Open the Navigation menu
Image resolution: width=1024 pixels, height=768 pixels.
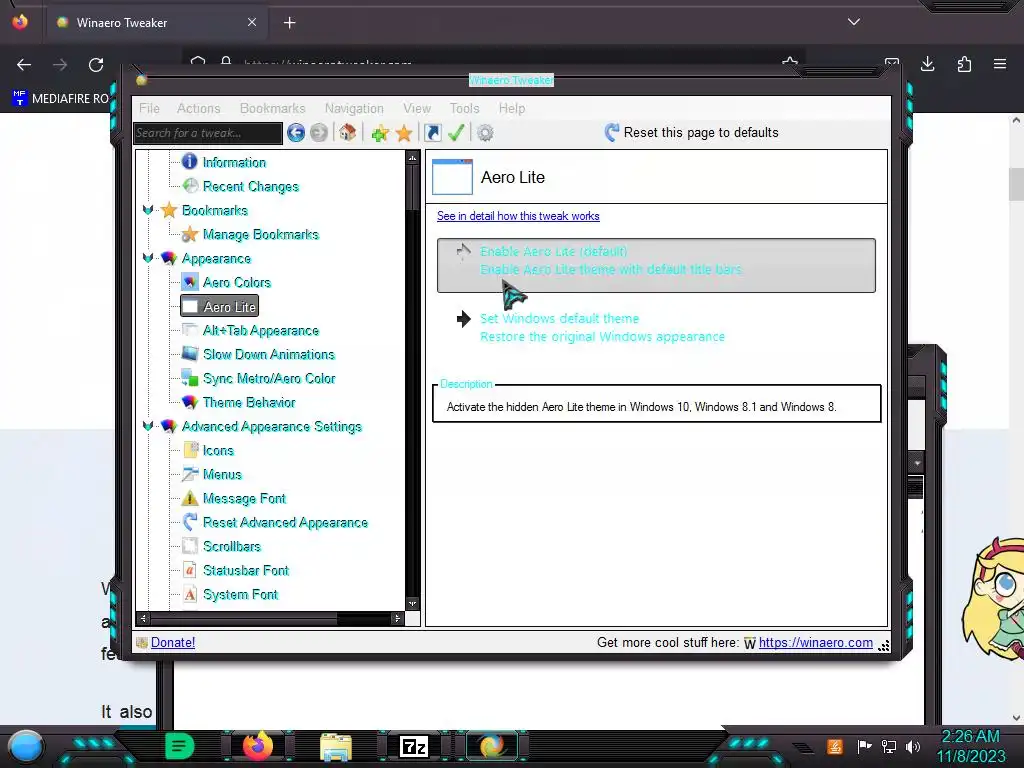[x=354, y=108]
